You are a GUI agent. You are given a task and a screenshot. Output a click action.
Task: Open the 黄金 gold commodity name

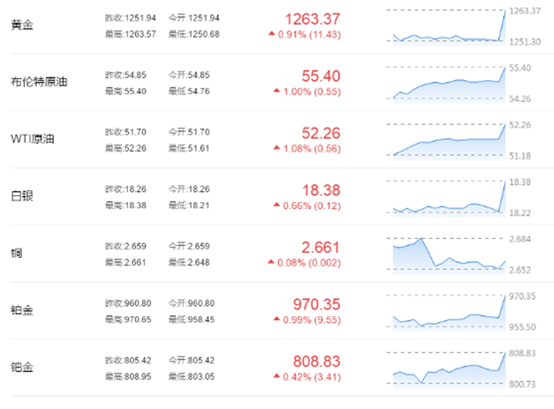pyautogui.click(x=22, y=25)
